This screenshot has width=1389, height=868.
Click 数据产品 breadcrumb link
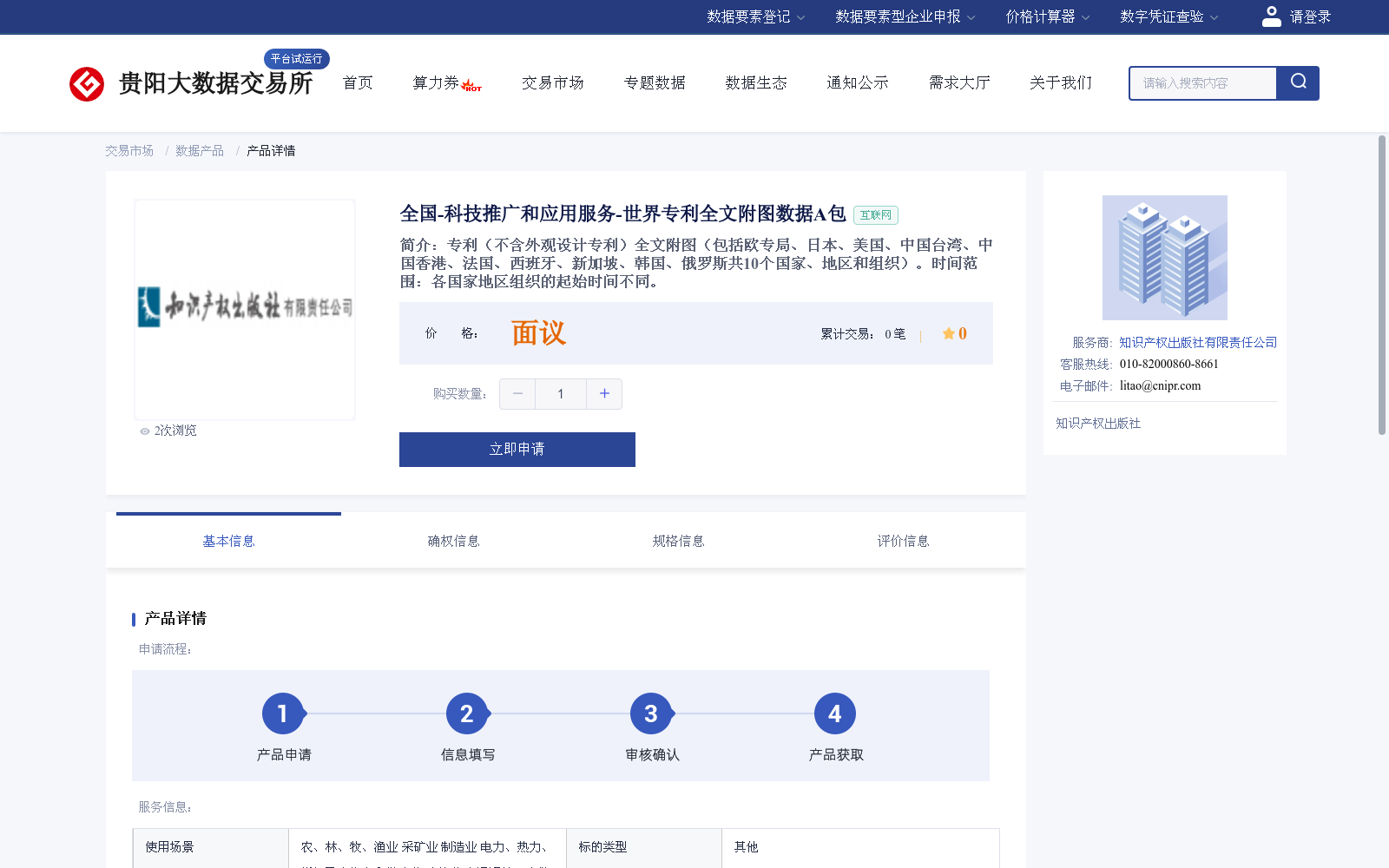coord(200,151)
